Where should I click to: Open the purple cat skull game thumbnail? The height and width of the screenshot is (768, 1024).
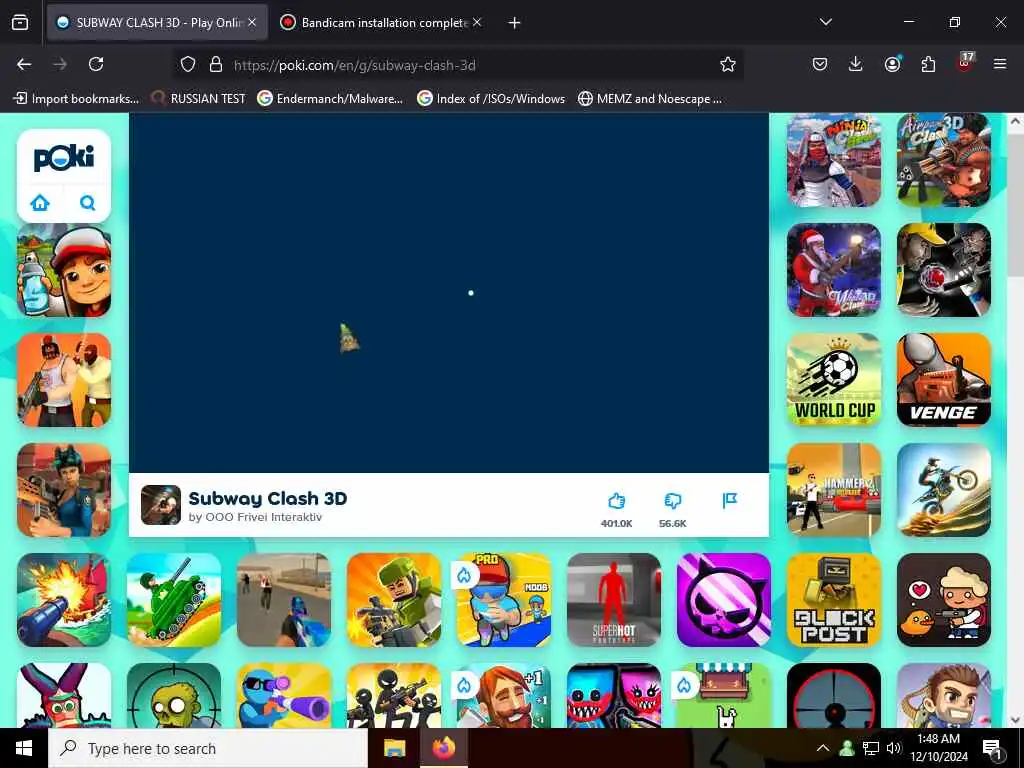pyautogui.click(x=724, y=600)
